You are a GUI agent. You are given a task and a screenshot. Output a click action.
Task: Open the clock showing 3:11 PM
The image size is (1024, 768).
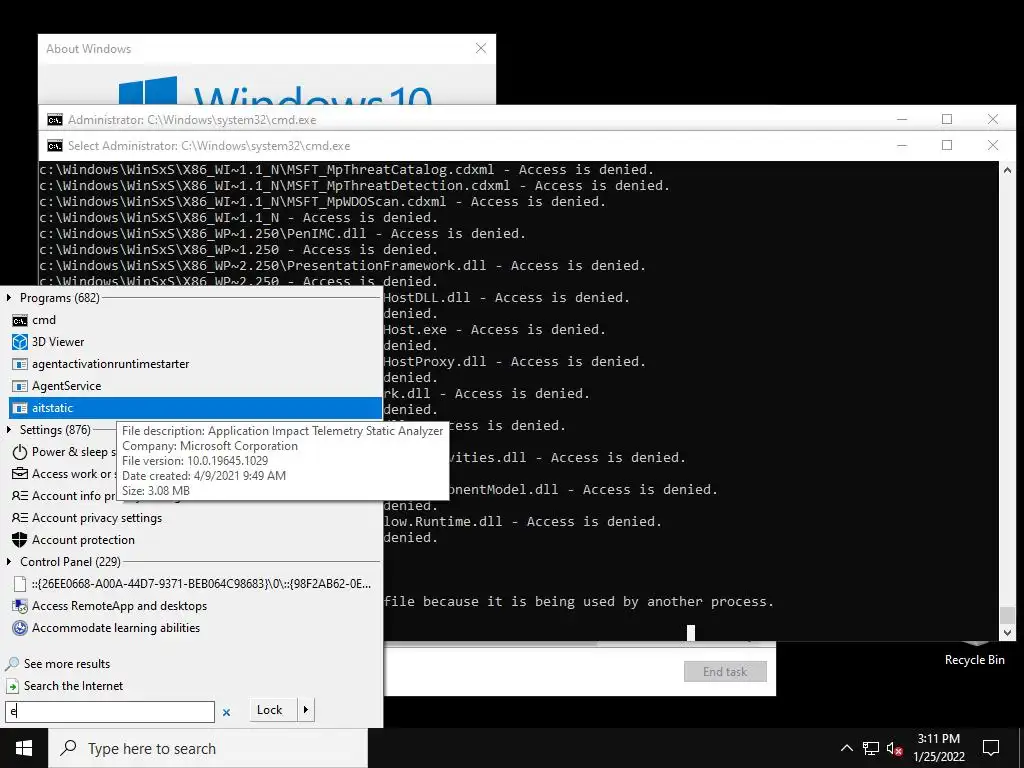938,748
